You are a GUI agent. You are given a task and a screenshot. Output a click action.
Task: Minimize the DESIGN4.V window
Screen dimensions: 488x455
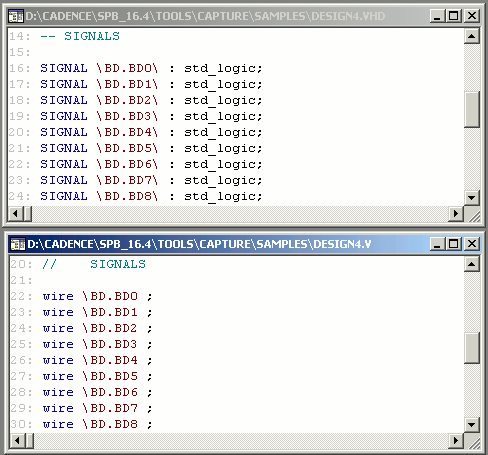point(437,244)
